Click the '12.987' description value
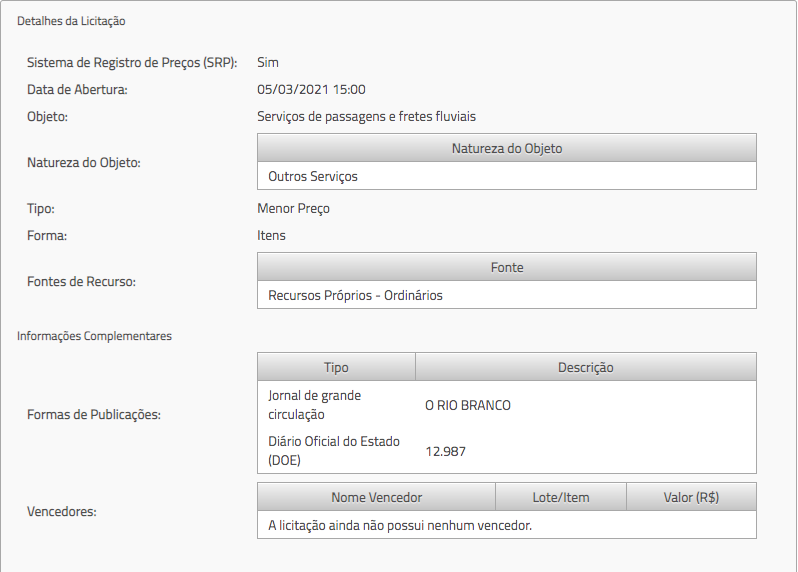The image size is (798, 572). click(445, 451)
